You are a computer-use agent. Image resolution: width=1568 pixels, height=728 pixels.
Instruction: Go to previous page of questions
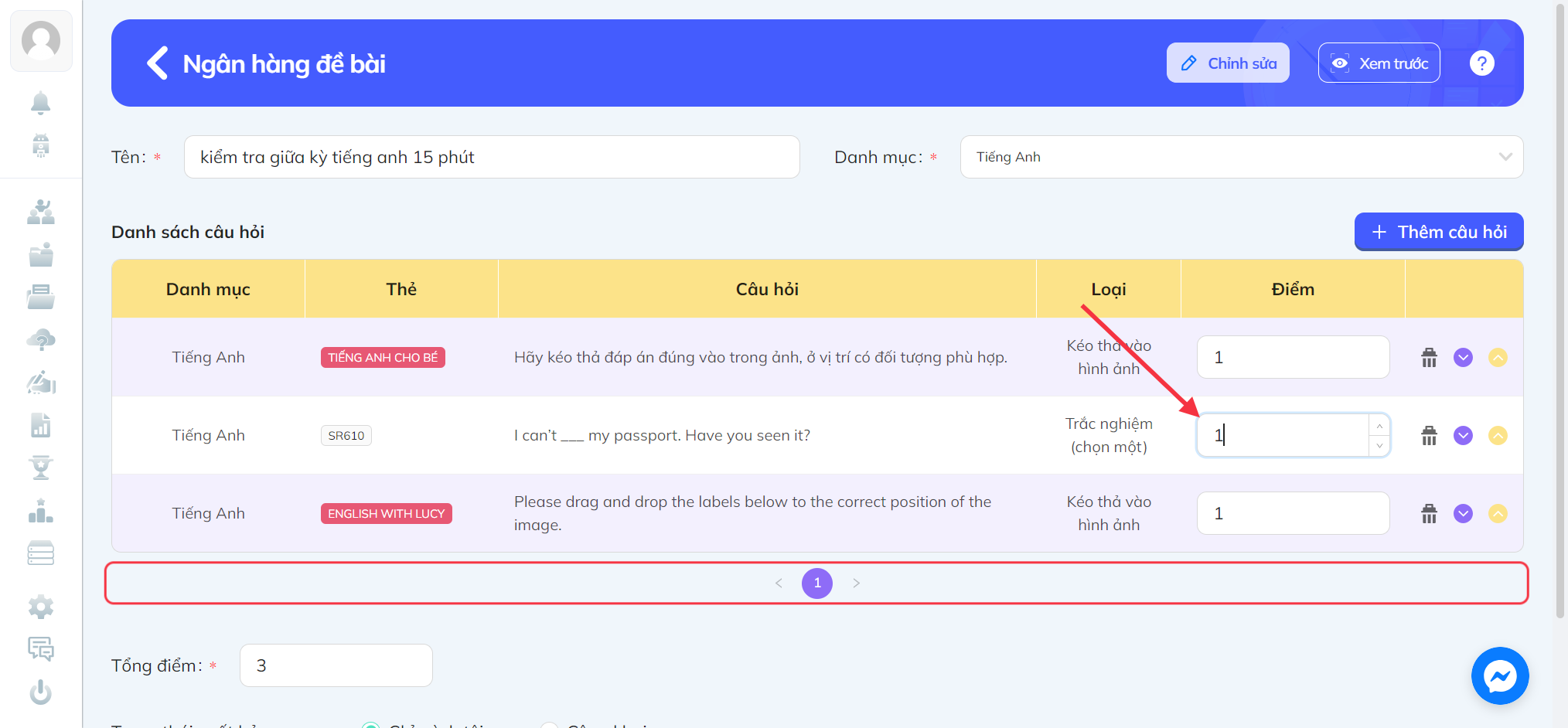click(779, 583)
